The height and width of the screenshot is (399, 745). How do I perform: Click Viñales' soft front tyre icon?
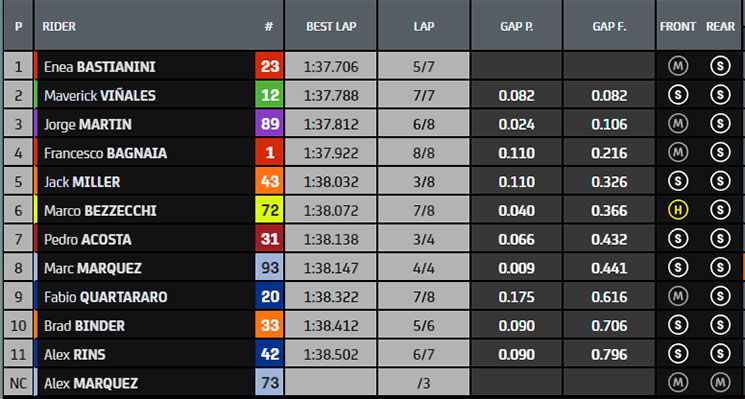(x=678, y=95)
